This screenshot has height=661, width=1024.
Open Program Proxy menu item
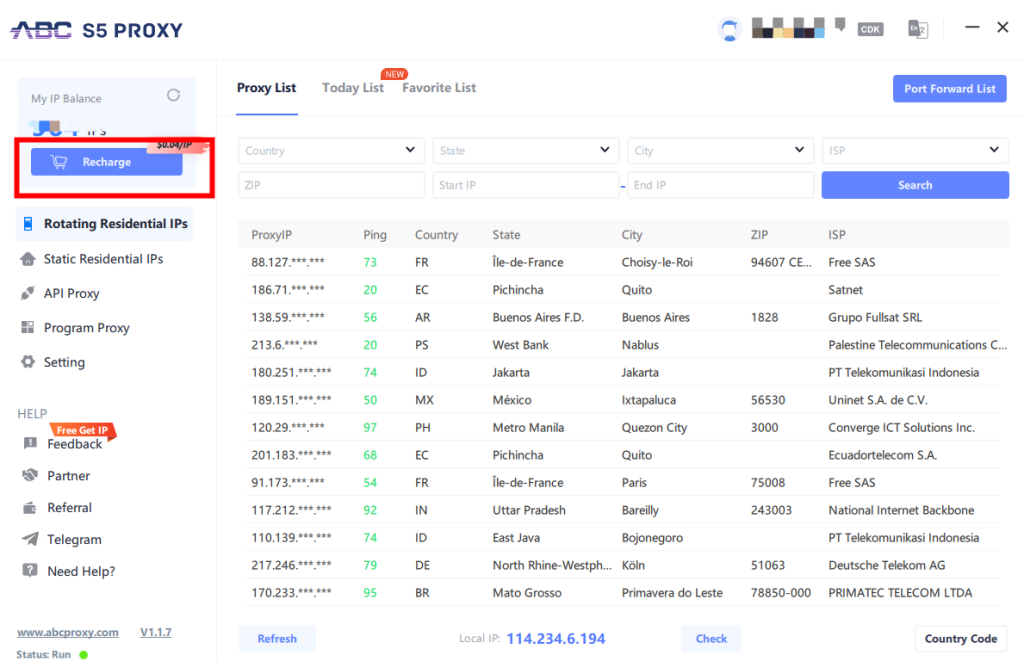pos(86,327)
